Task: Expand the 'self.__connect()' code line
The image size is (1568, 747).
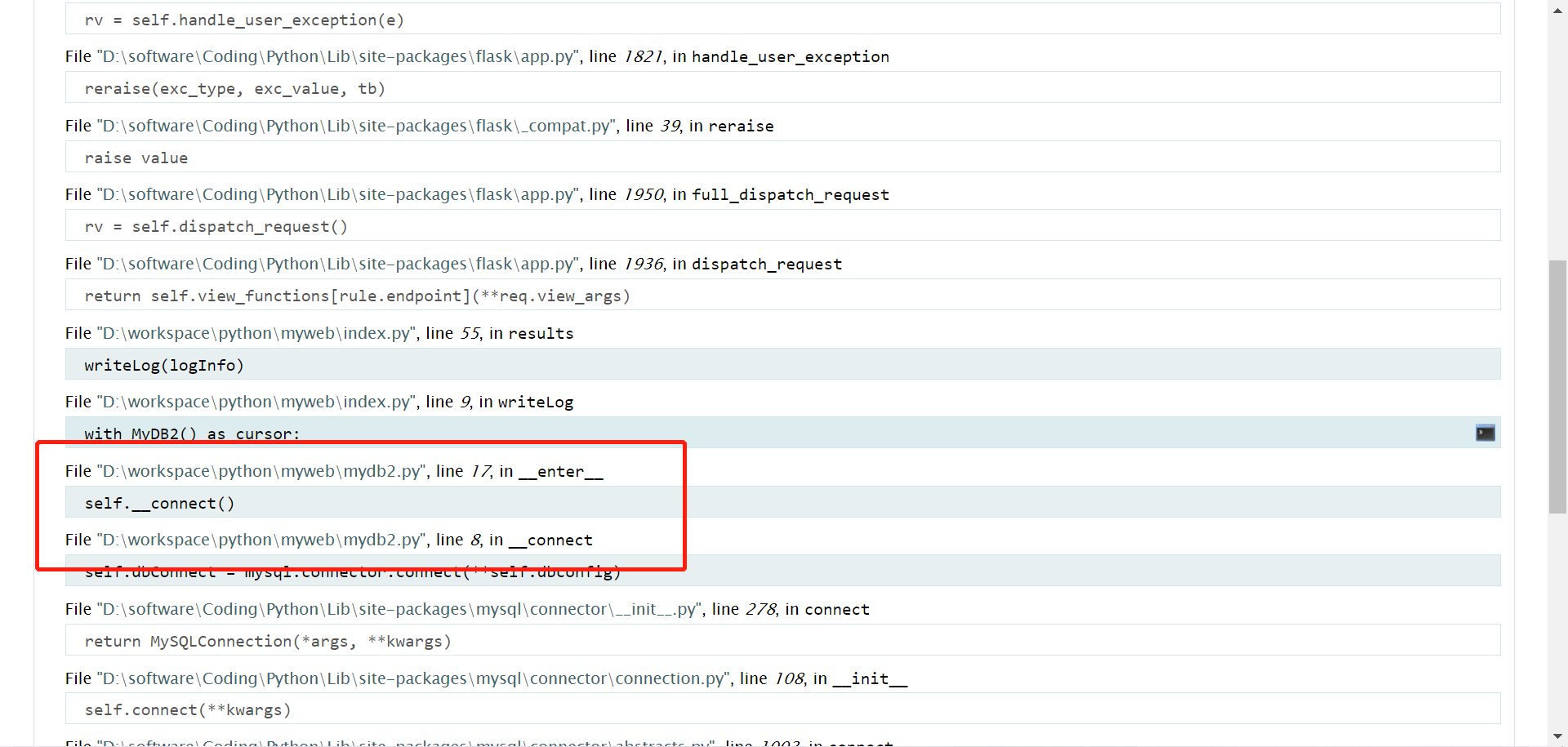Action: coord(782,502)
